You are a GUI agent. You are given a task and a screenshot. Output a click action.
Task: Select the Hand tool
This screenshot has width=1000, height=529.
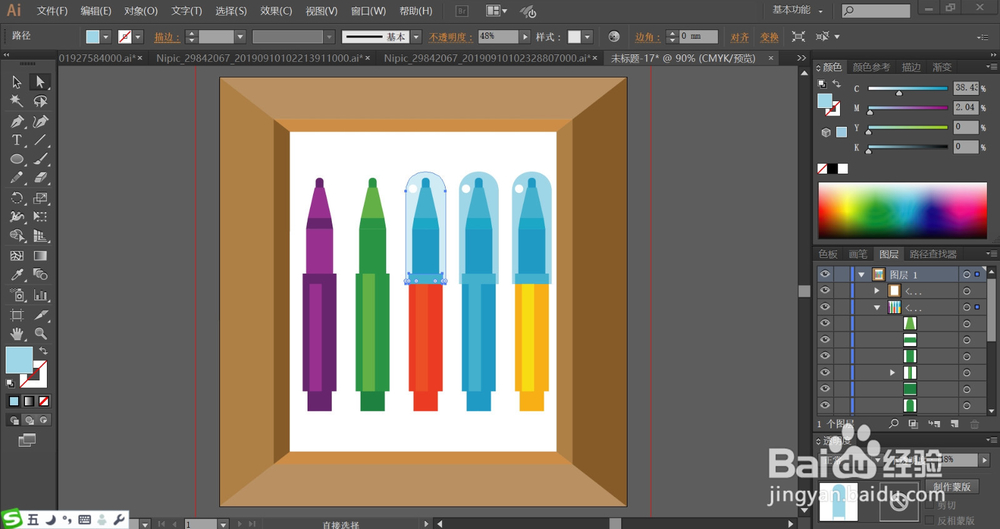tap(17, 334)
